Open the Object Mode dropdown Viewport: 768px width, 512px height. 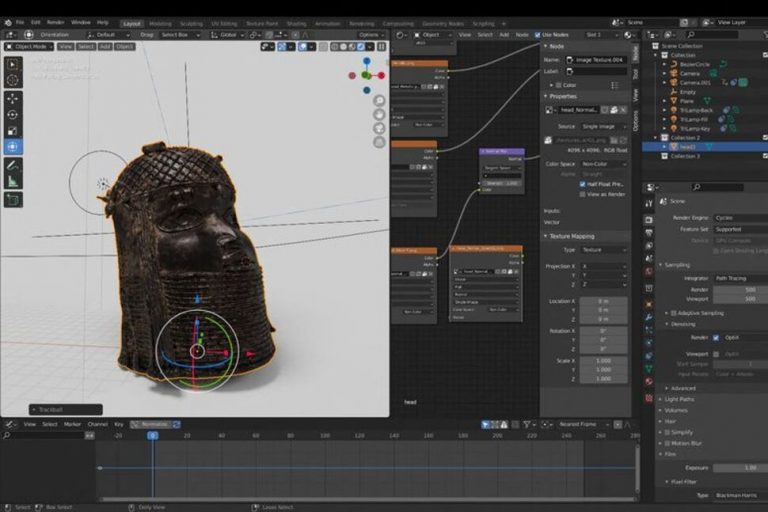click(29, 47)
